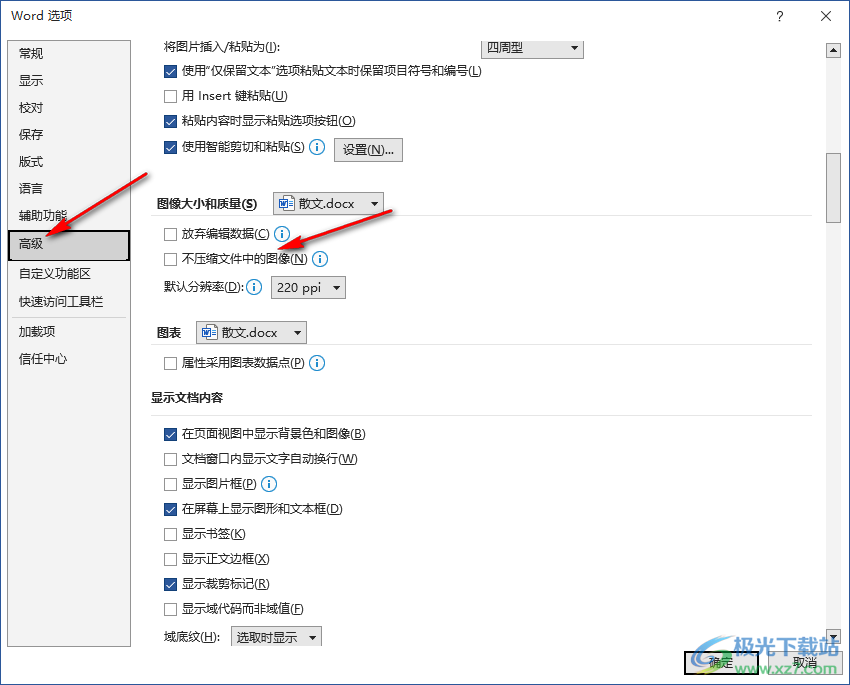Enable 用 Insert 键粘贴 checkbox

tap(170, 96)
